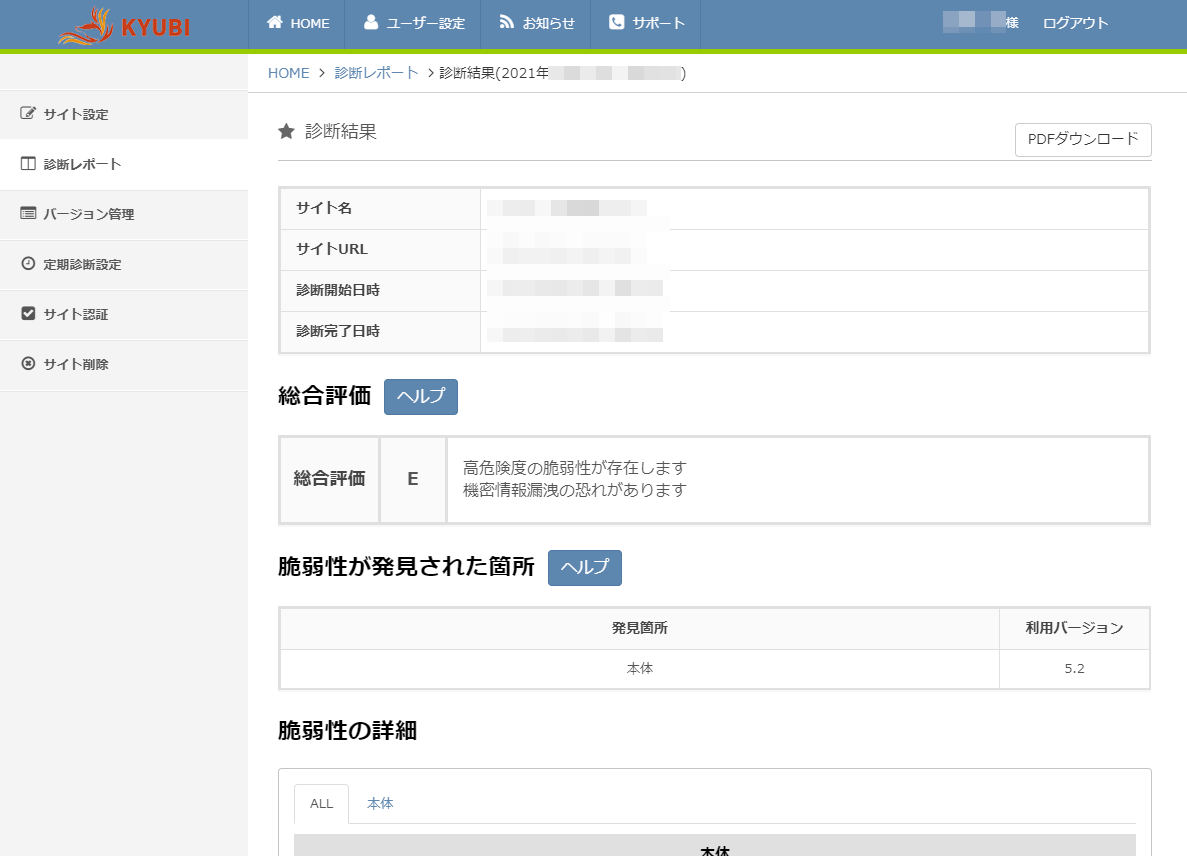Image resolution: width=1187 pixels, height=856 pixels.
Task: Open help for 総合評価
Action: [420, 397]
